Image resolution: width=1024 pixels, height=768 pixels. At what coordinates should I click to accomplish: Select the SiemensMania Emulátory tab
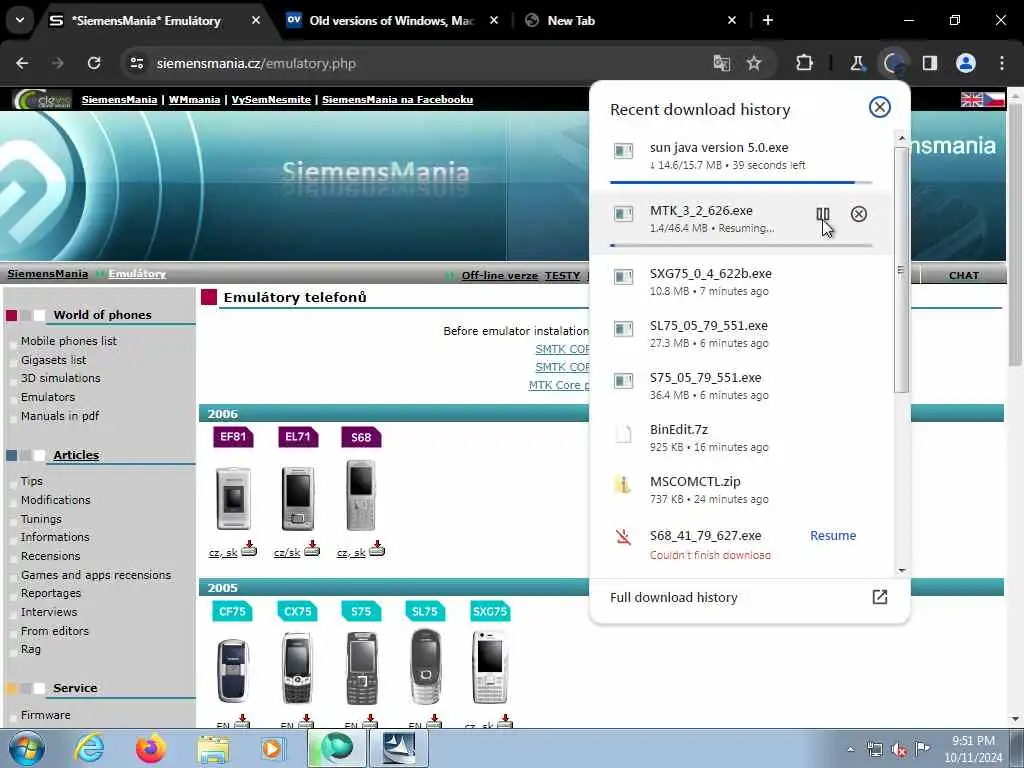click(x=144, y=20)
